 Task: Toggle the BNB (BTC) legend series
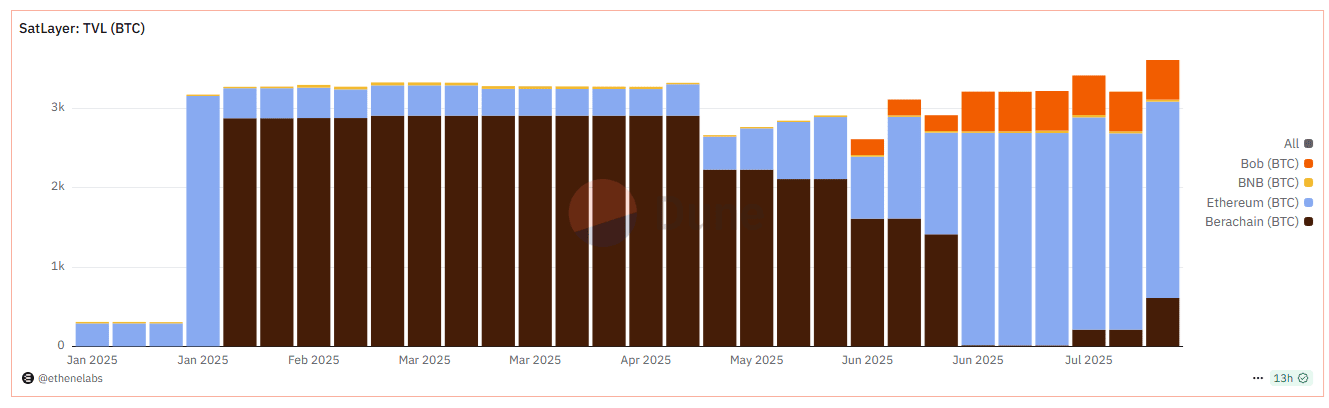point(1275,183)
